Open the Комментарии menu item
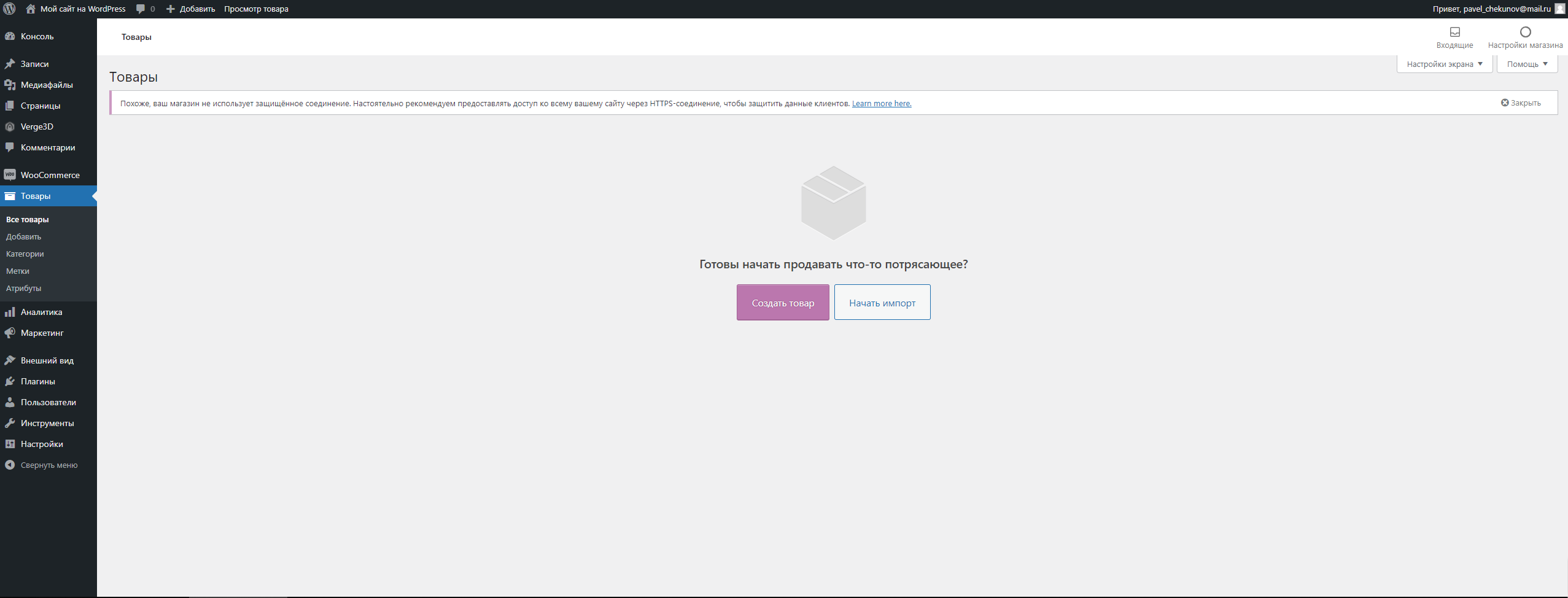 49,147
